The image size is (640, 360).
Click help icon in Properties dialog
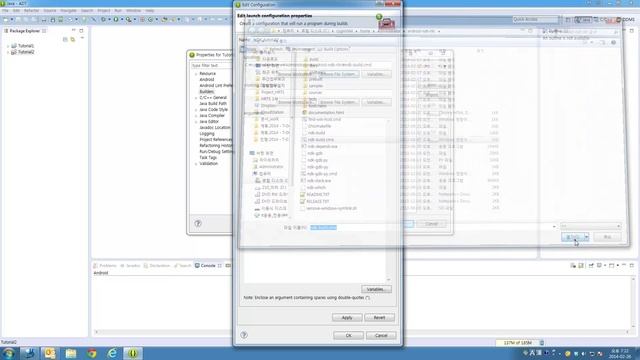coord(198,223)
